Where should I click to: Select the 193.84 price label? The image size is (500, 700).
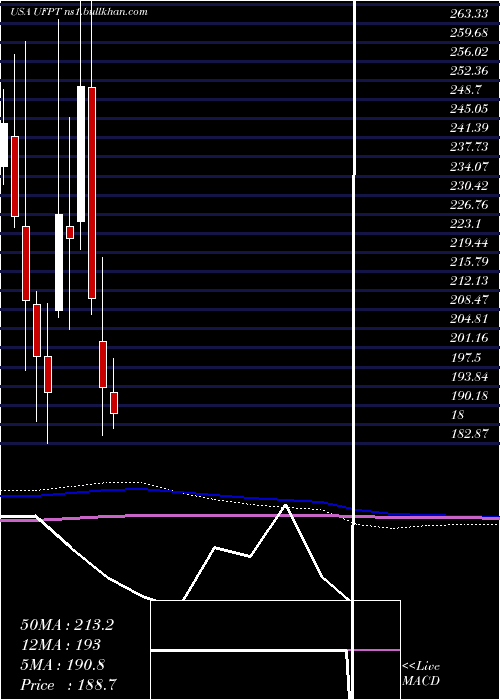(x=469, y=376)
